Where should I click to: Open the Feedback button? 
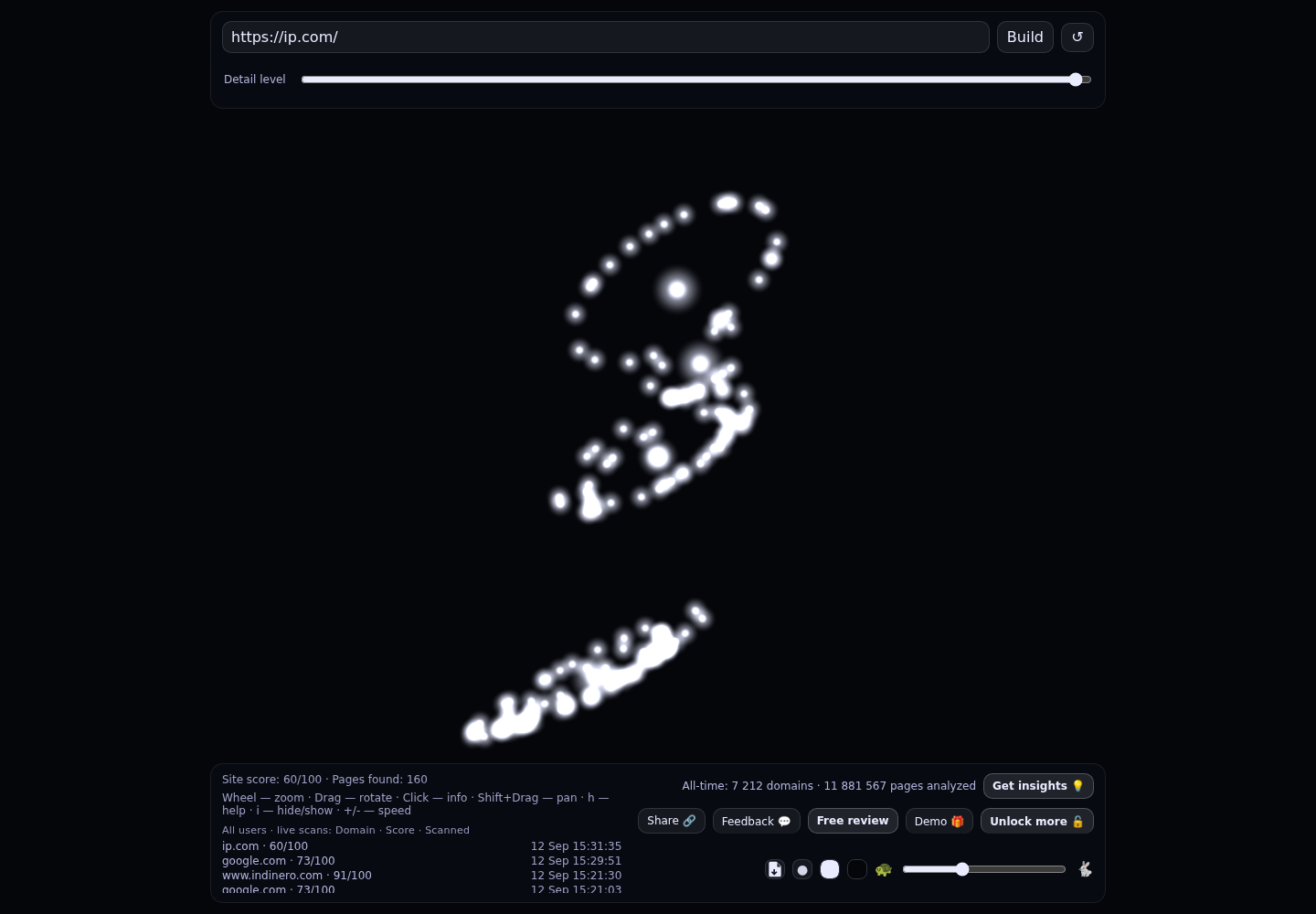click(757, 821)
